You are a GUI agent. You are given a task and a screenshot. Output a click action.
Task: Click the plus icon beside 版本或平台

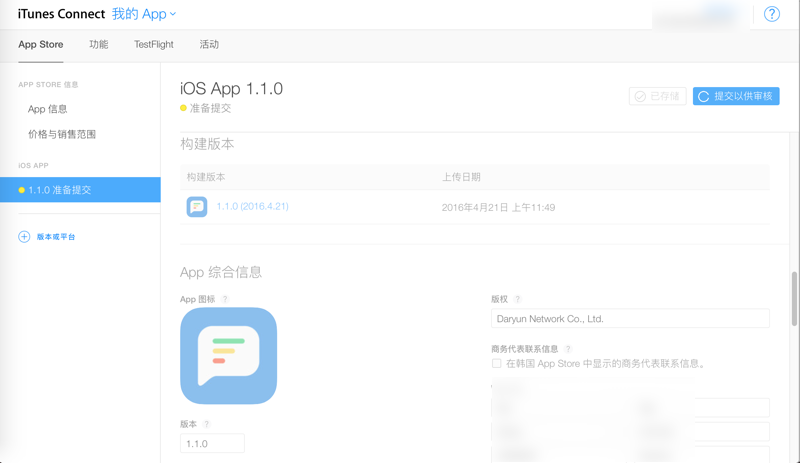click(24, 237)
